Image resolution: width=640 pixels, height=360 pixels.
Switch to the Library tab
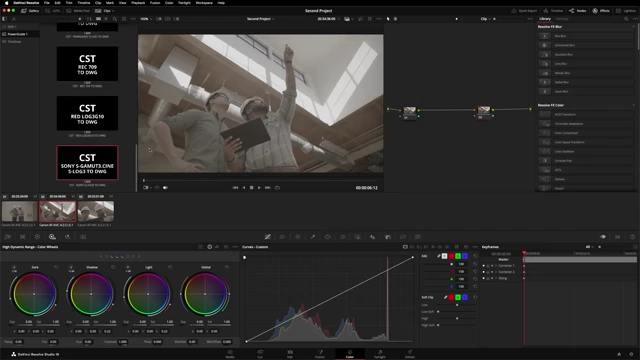[x=545, y=19]
